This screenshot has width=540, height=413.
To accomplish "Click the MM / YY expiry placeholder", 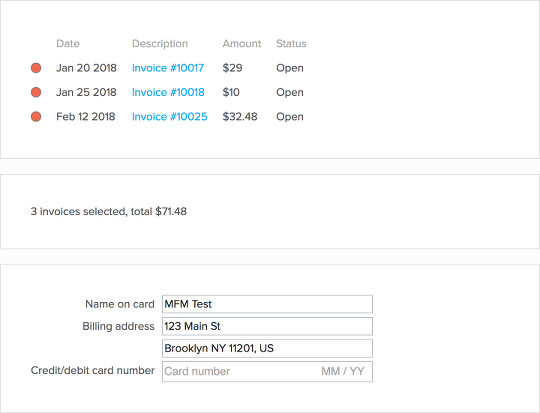I will (x=343, y=371).
